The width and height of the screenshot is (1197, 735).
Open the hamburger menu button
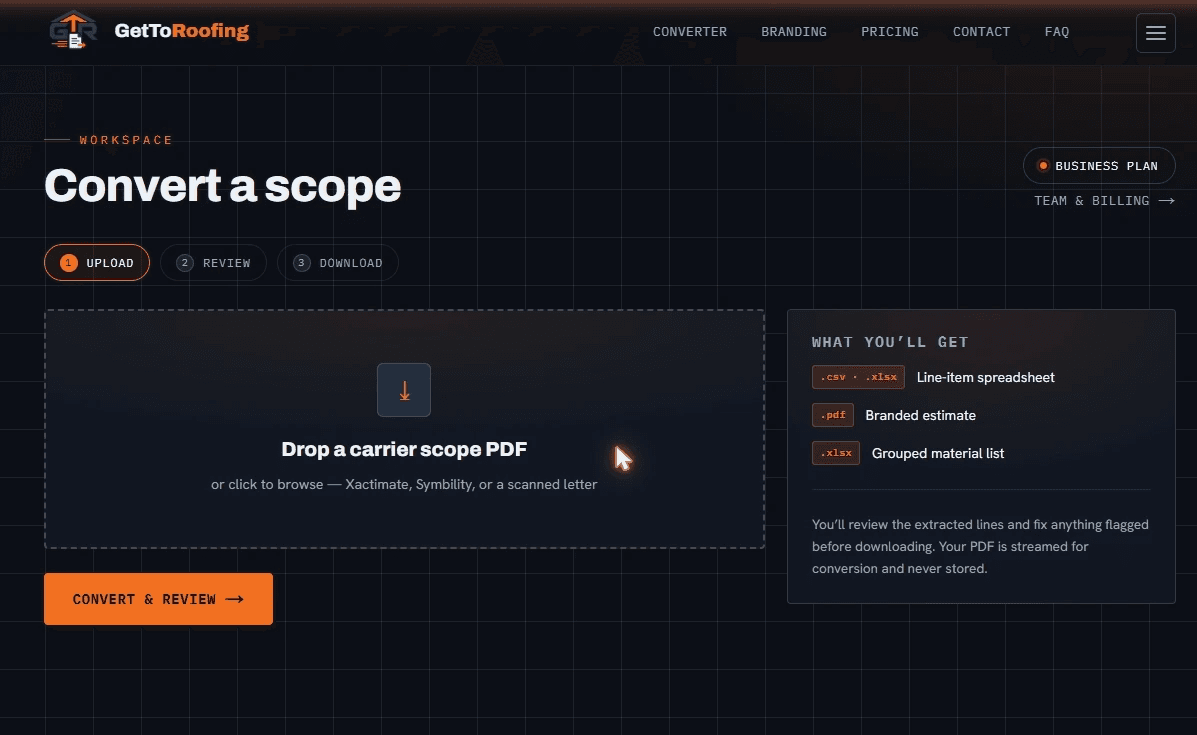click(1155, 33)
